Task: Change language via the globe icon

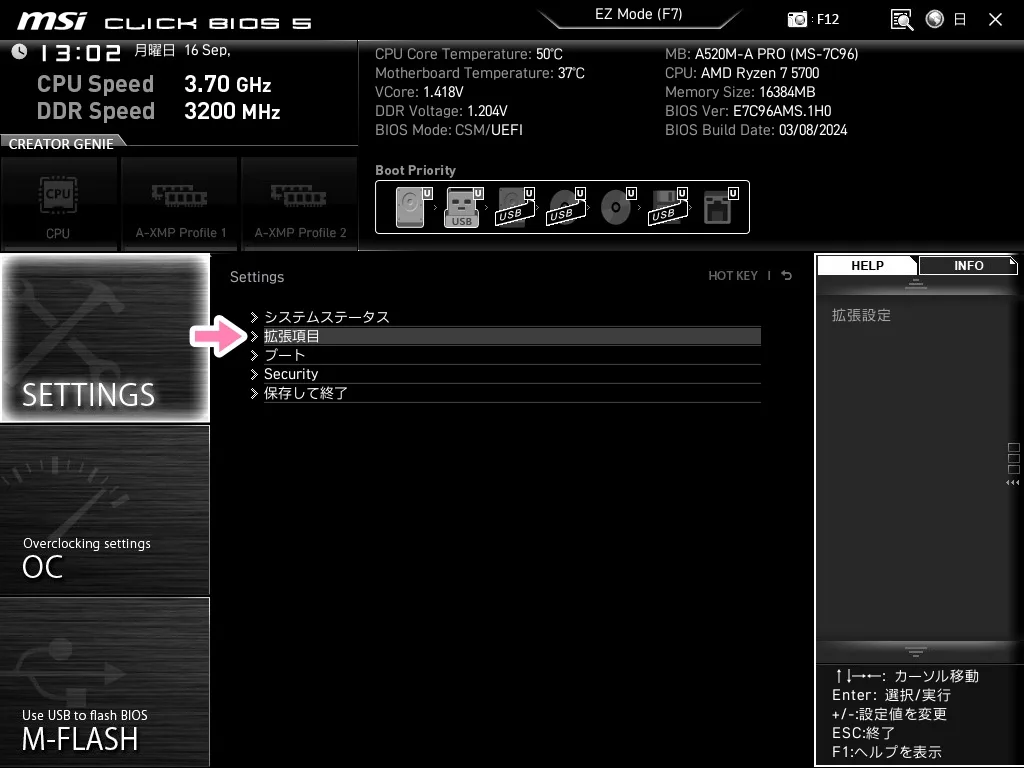Action: coord(932,19)
